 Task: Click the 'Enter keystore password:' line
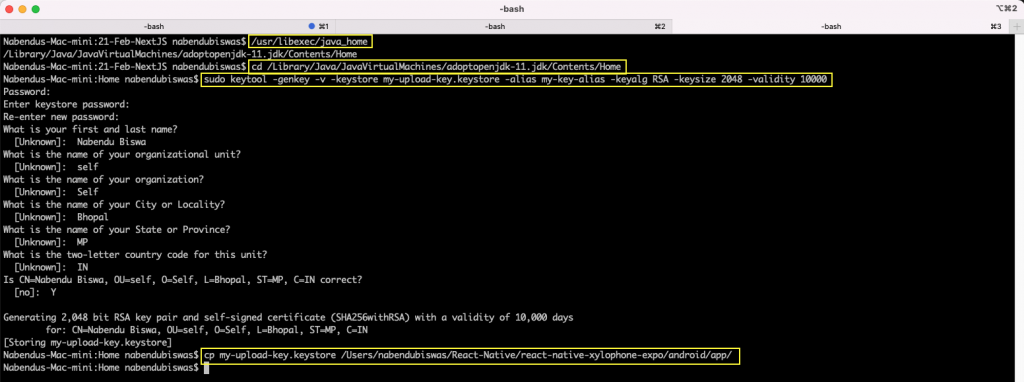click(66, 104)
